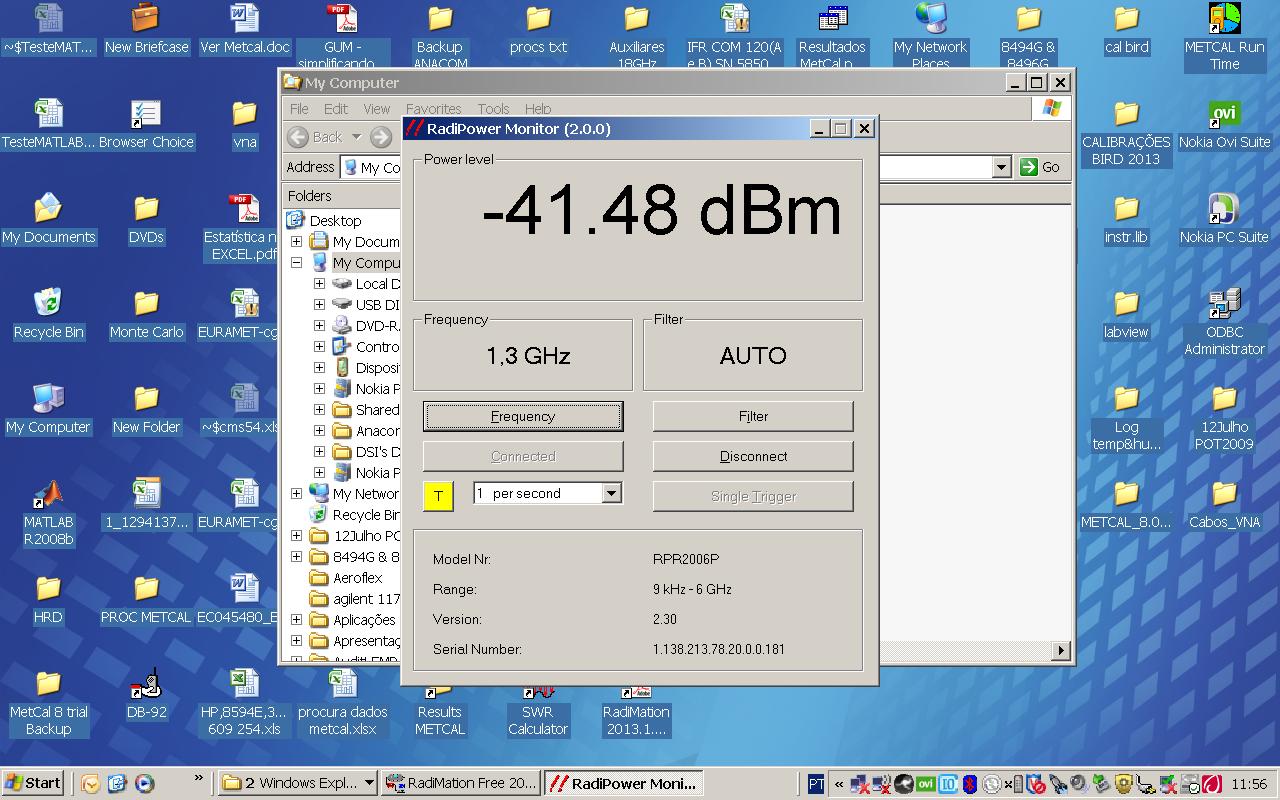Screen dimensions: 1280x800
Task: Open the 'per second' rate dropdown
Action: pos(611,493)
